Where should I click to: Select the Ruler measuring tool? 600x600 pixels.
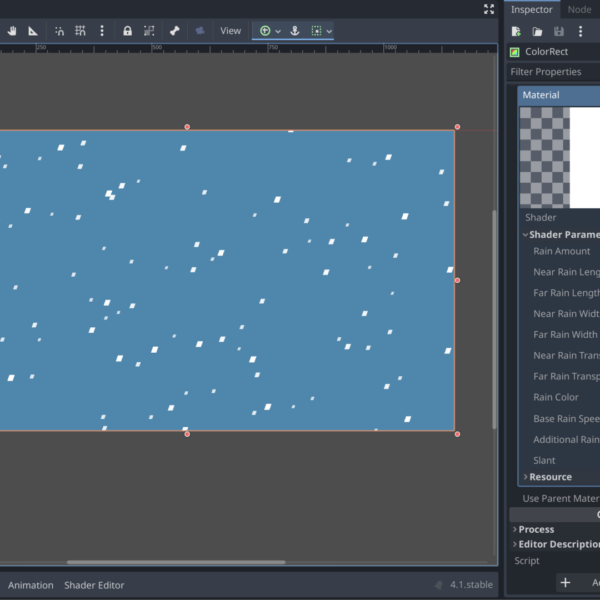[33, 31]
